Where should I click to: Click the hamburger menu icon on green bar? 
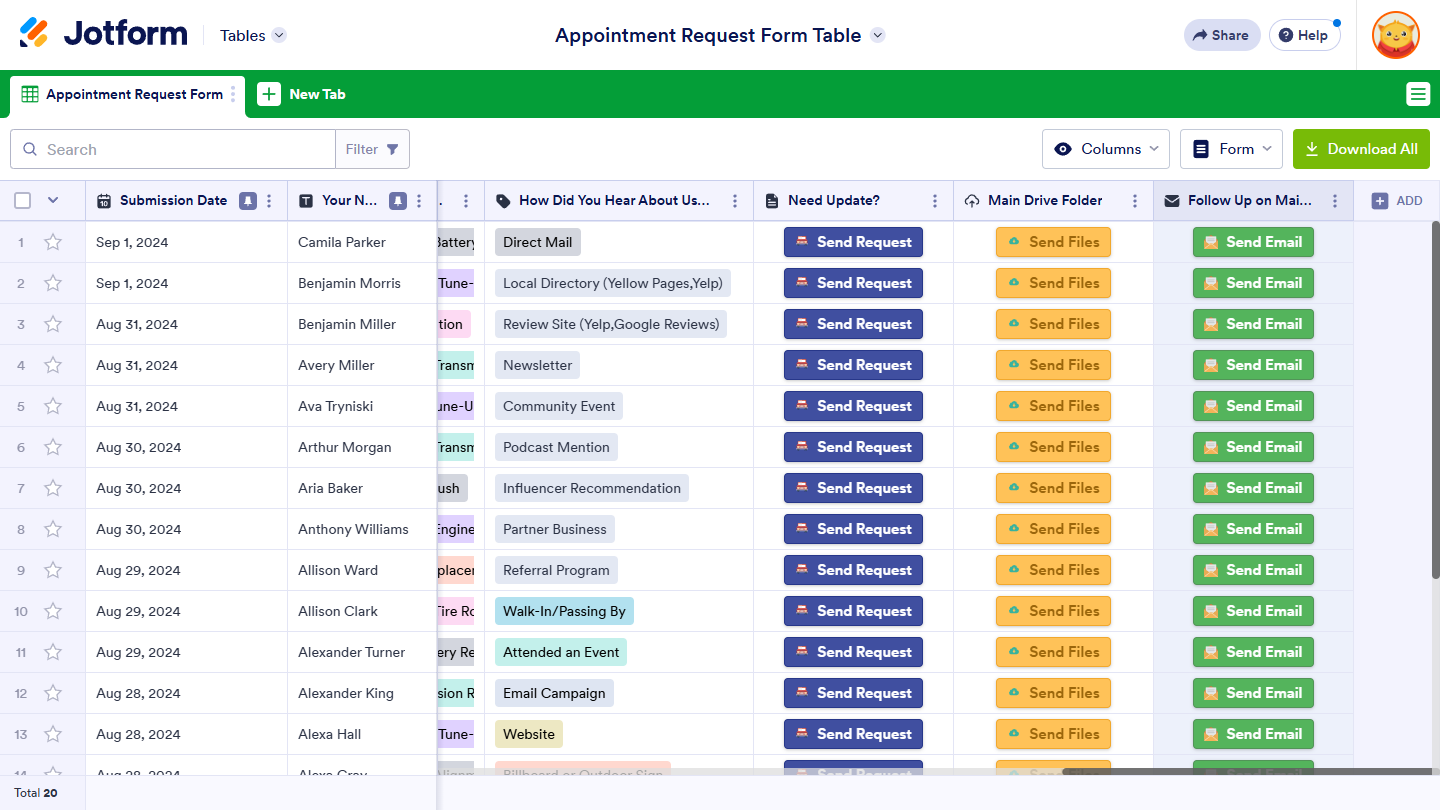[x=1417, y=94]
